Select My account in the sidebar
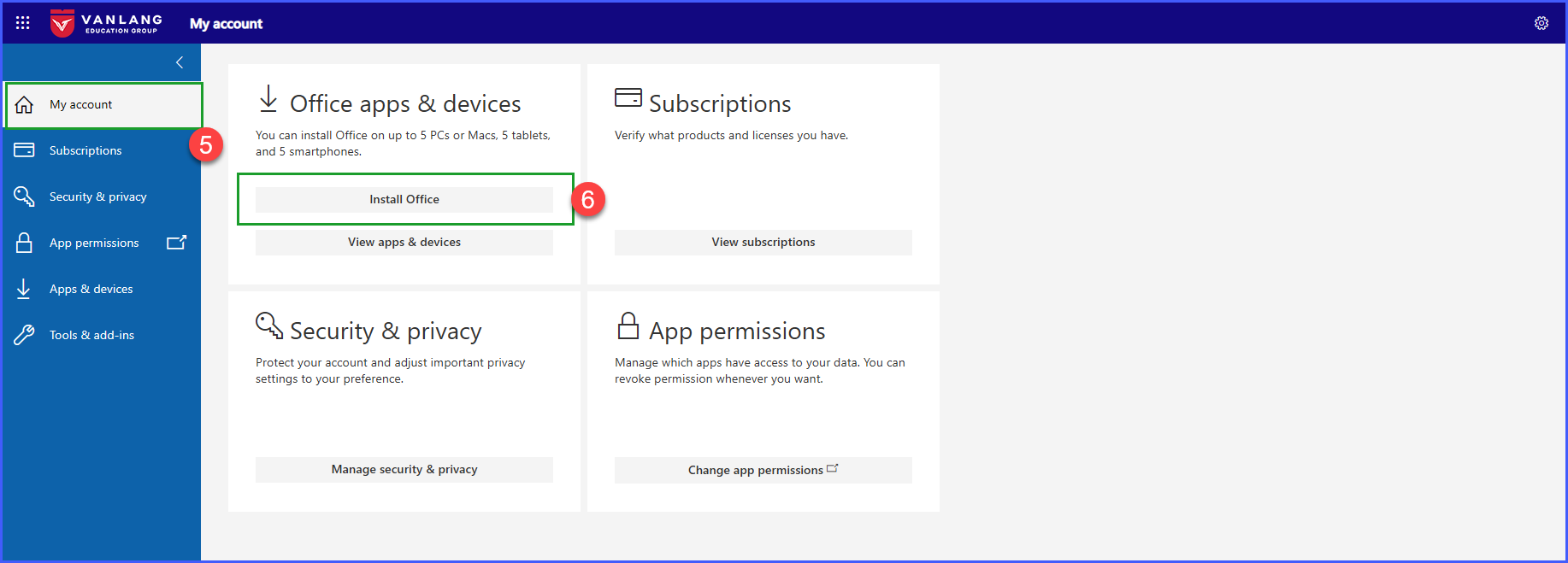 click(x=103, y=105)
